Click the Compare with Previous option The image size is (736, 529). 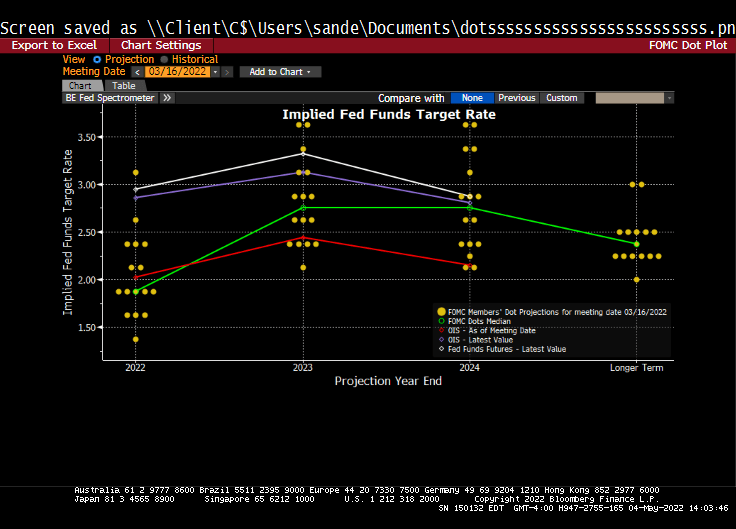[517, 98]
